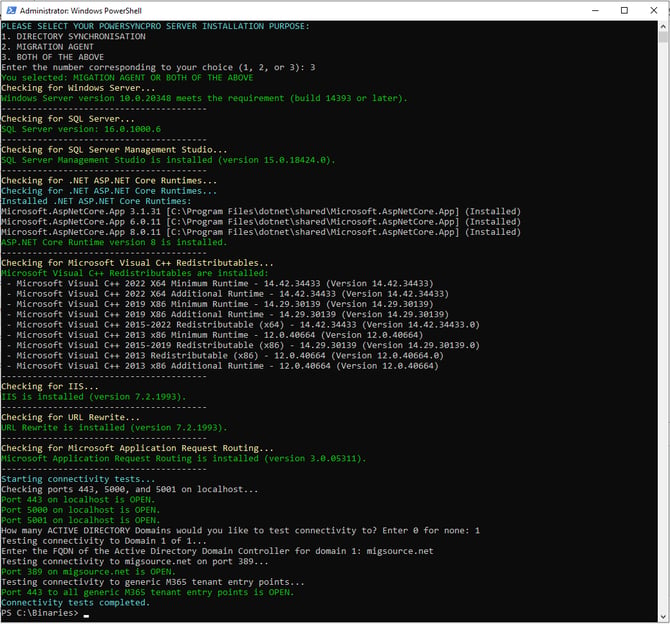Minimize the Windows PowerShell window

click(595, 10)
